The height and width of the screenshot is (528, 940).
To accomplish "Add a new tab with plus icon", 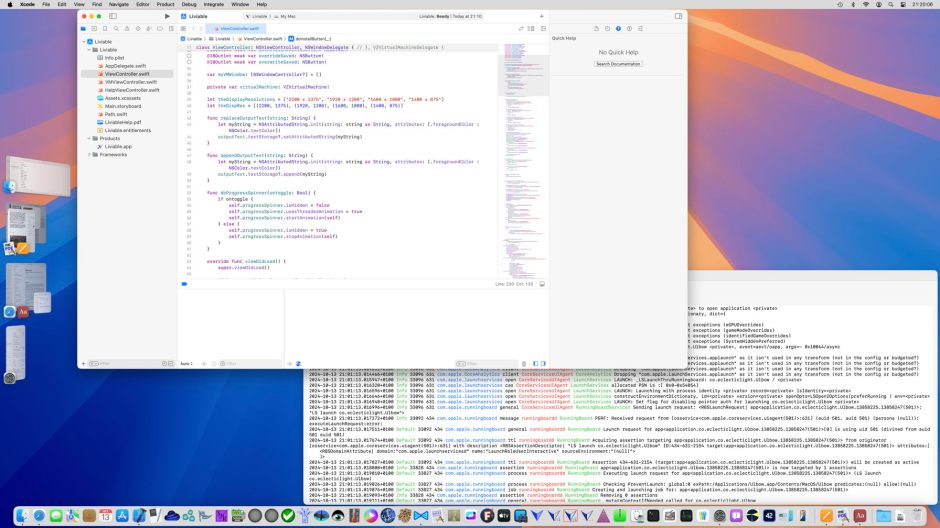I will pos(541,16).
